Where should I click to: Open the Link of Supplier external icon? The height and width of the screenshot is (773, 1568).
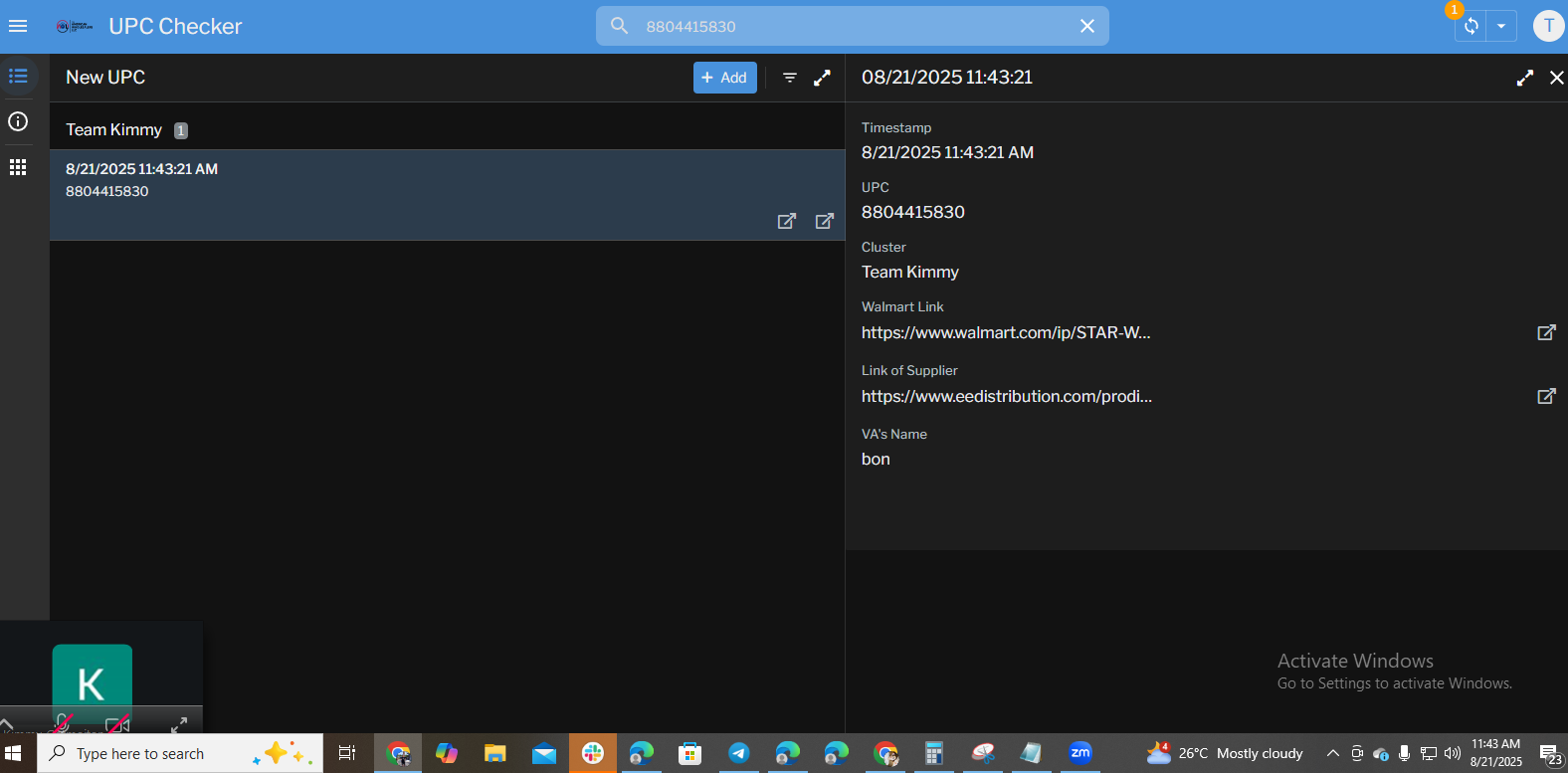[1546, 396]
